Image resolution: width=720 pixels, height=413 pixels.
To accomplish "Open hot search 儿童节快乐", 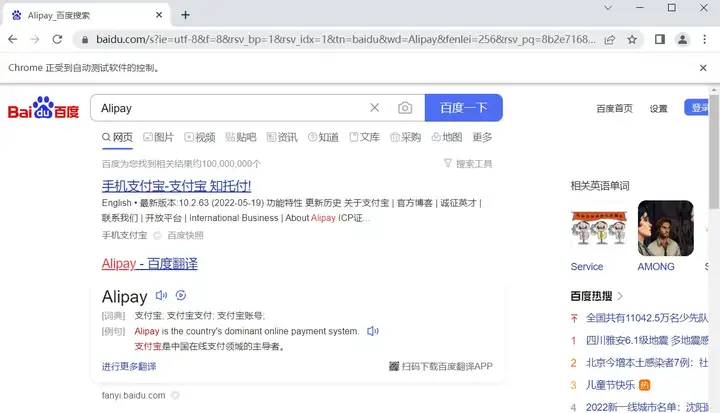I will tap(610, 385).
